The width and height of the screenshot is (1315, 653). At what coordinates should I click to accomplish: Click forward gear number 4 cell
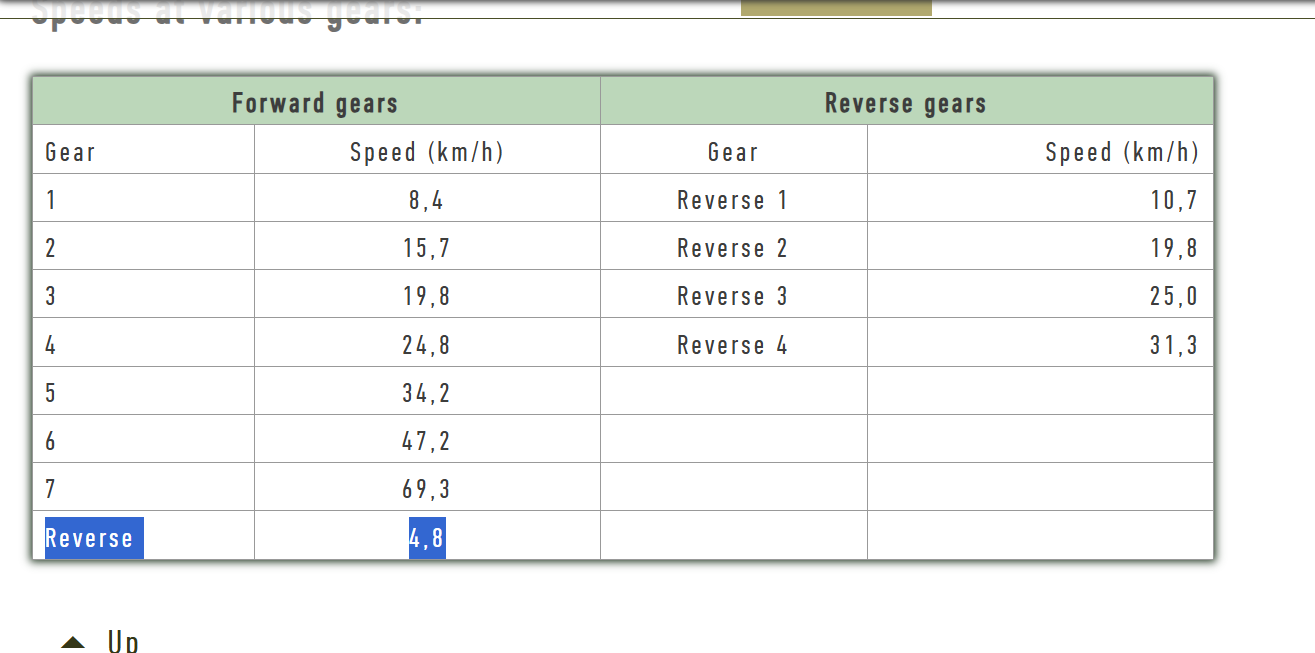tap(144, 344)
